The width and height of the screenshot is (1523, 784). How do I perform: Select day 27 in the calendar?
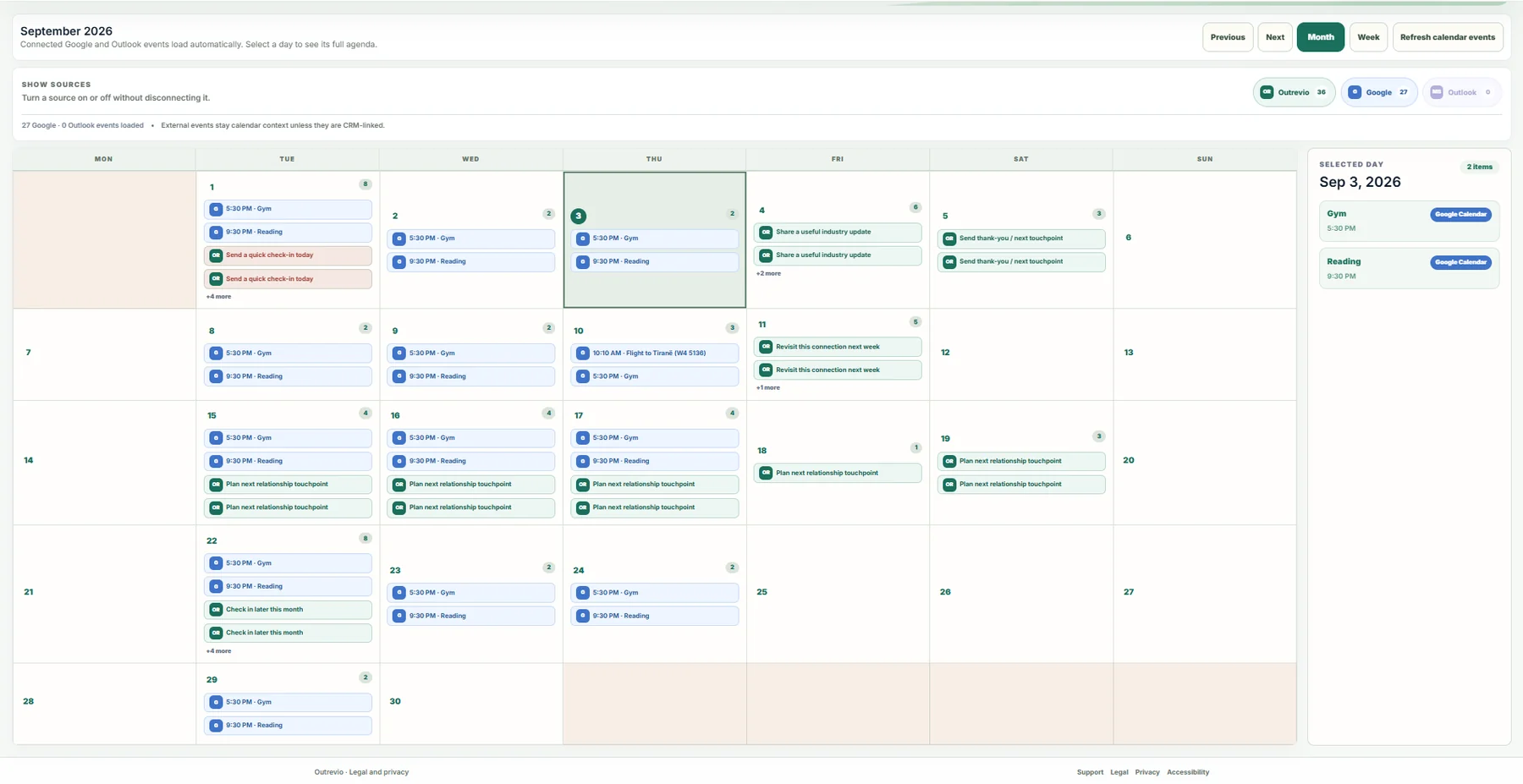click(x=1204, y=594)
